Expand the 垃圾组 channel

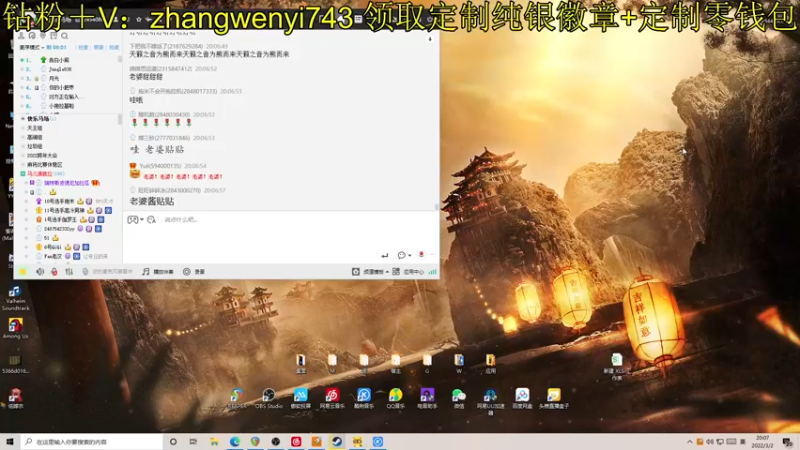point(23,146)
